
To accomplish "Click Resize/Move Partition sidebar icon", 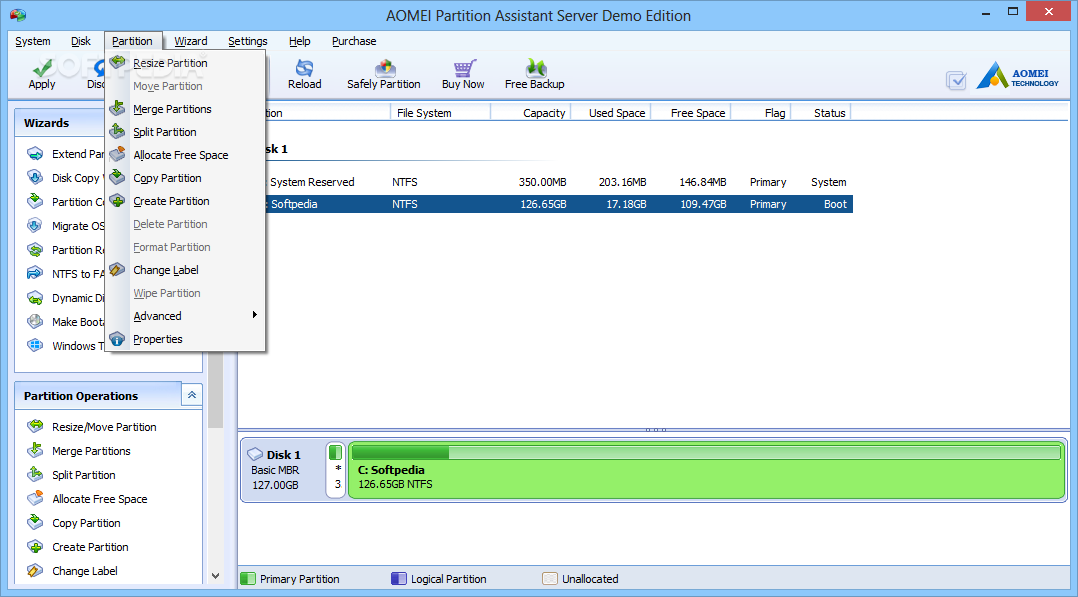I will [x=35, y=426].
